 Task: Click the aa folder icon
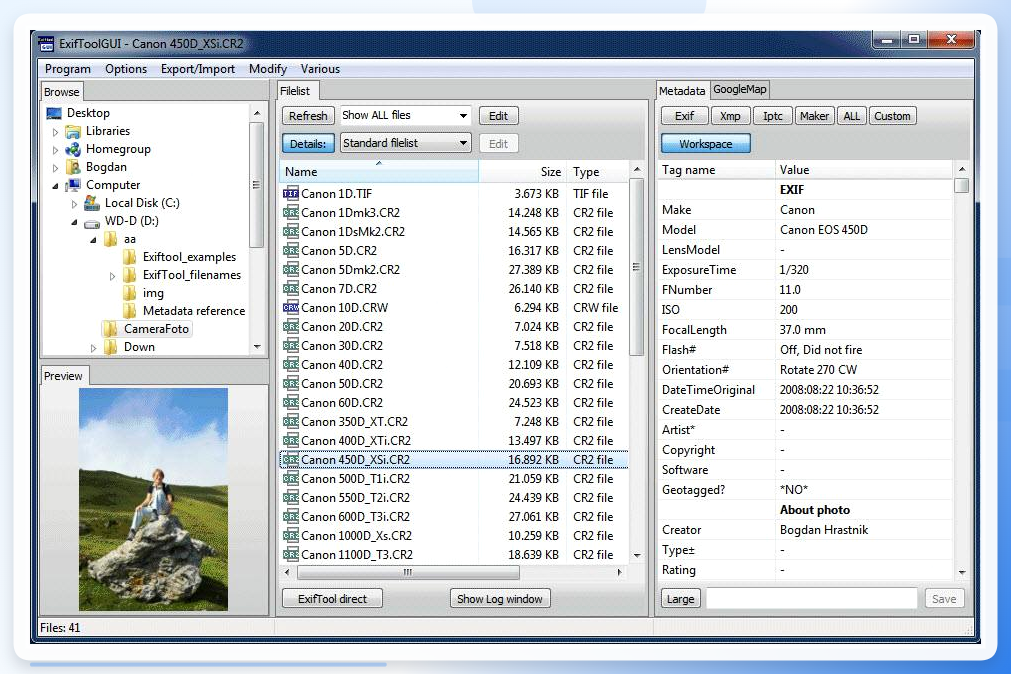coord(111,239)
